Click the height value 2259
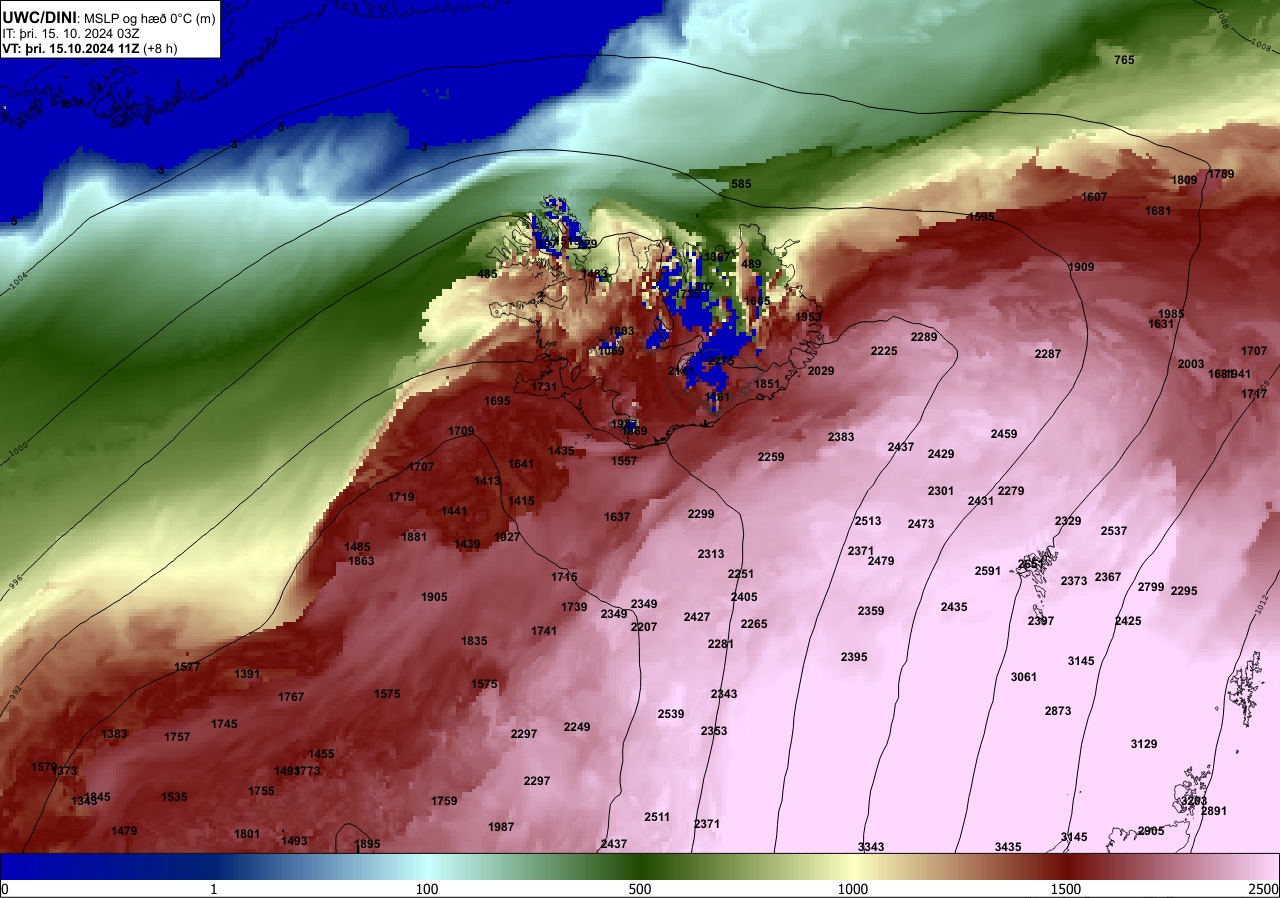This screenshot has height=898, width=1280. (x=771, y=457)
